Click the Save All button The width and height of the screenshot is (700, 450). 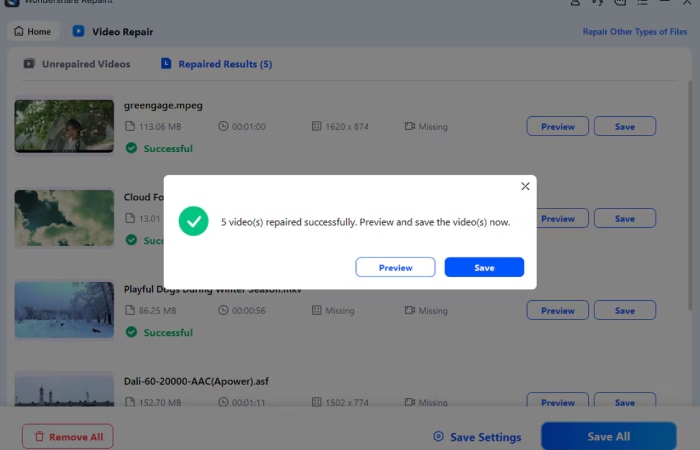click(x=608, y=436)
